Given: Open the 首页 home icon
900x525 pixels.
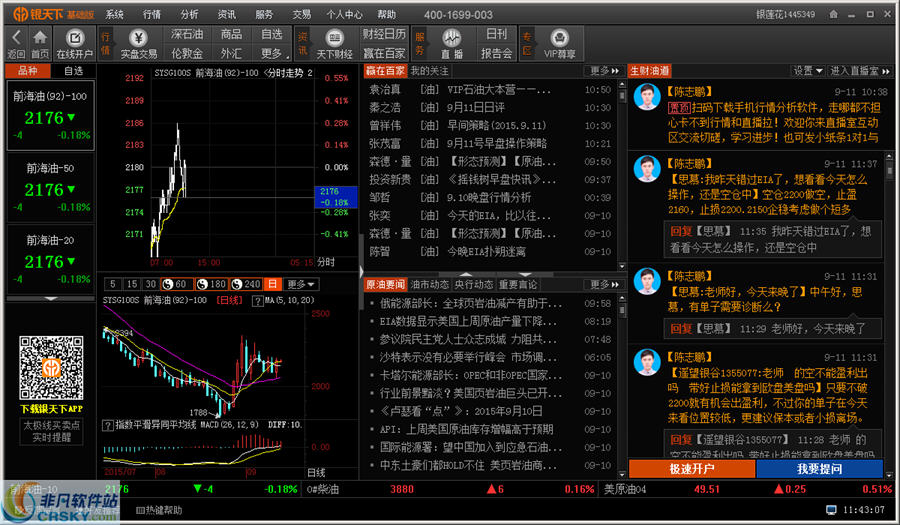Looking at the screenshot, I should click(40, 38).
